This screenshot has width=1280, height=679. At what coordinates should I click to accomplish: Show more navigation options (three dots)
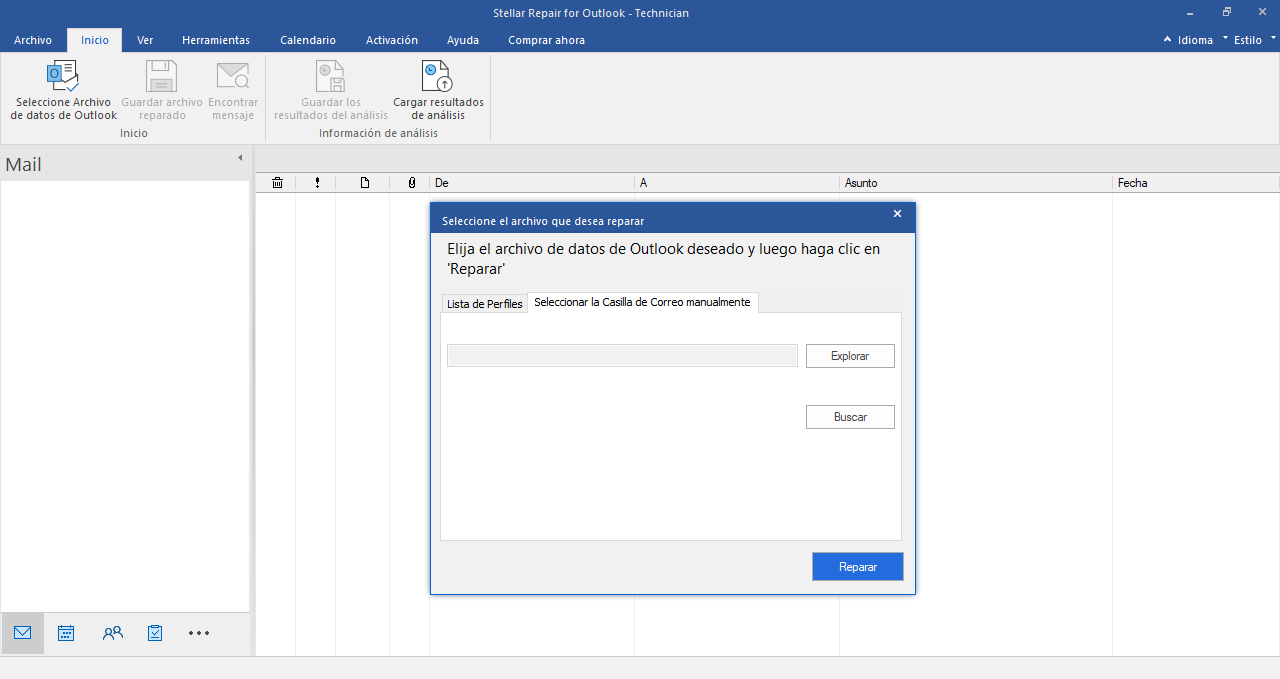[x=199, y=633]
